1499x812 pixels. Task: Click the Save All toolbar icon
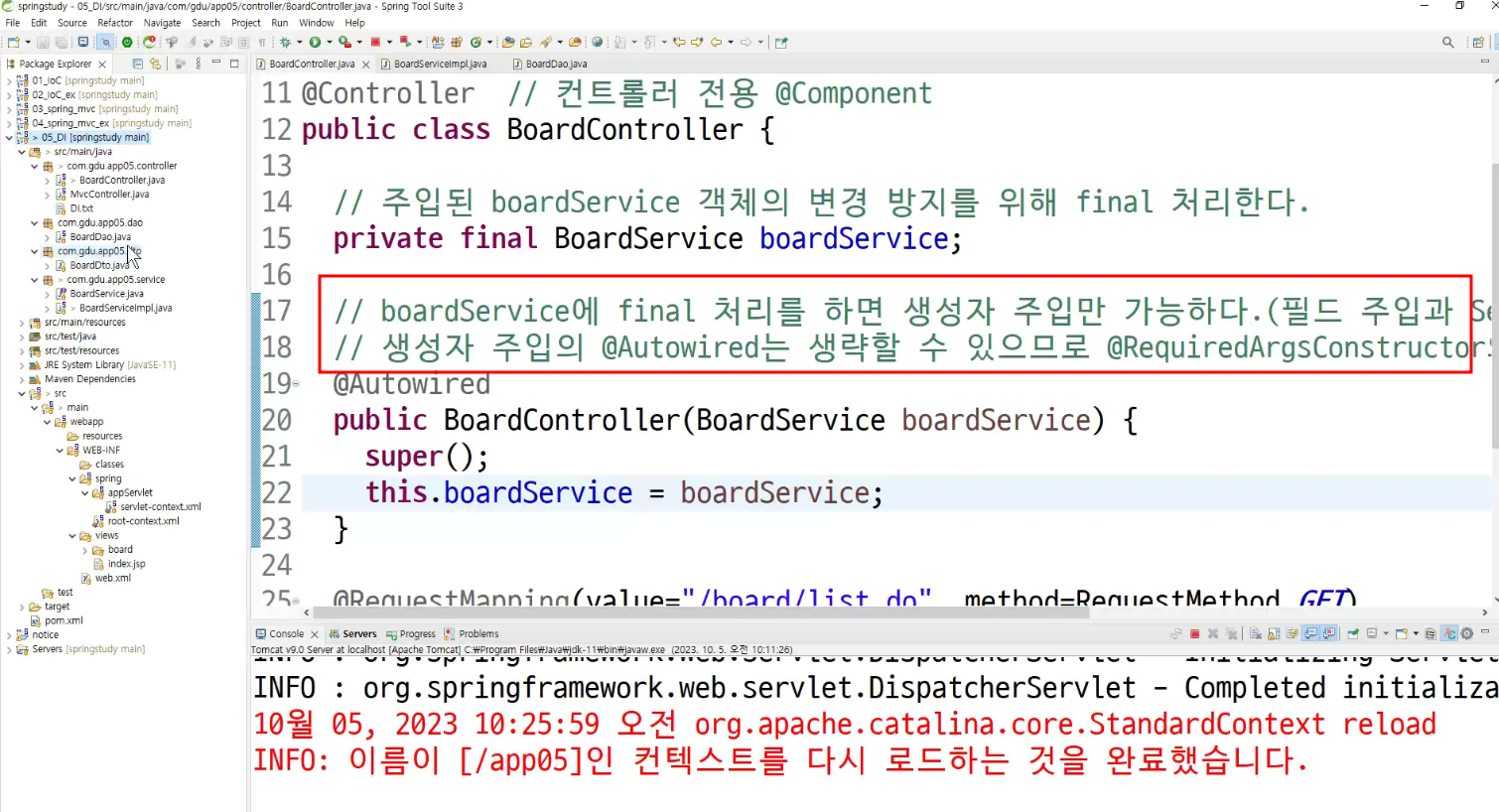pyautogui.click(x=62, y=42)
